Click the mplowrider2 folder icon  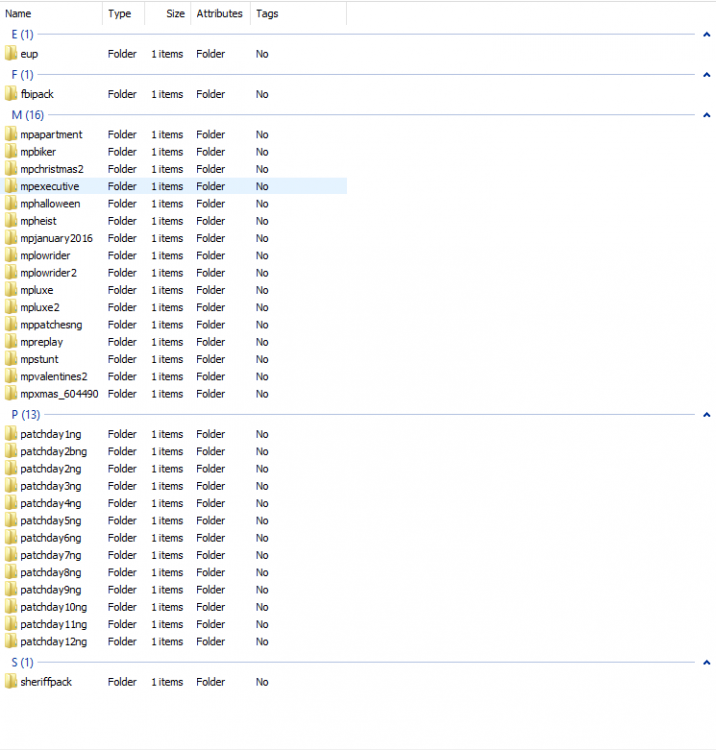[11, 272]
